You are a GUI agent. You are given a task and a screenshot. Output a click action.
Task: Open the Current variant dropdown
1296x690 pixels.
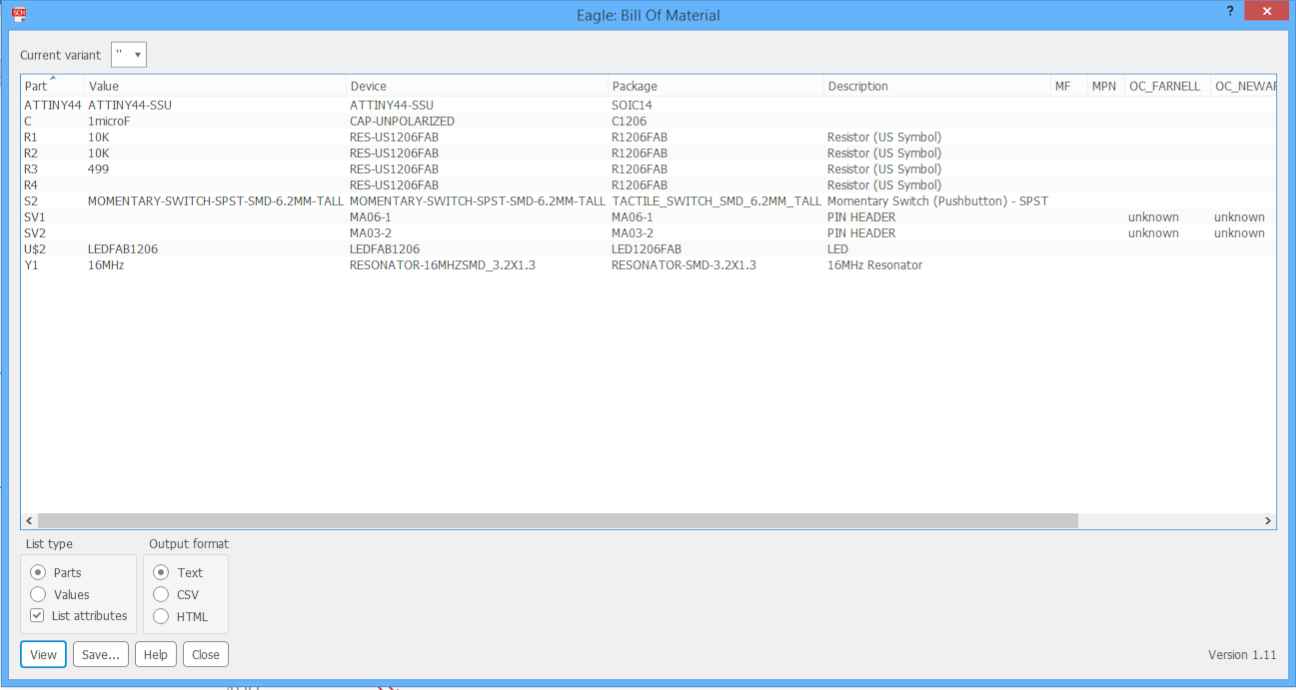129,55
